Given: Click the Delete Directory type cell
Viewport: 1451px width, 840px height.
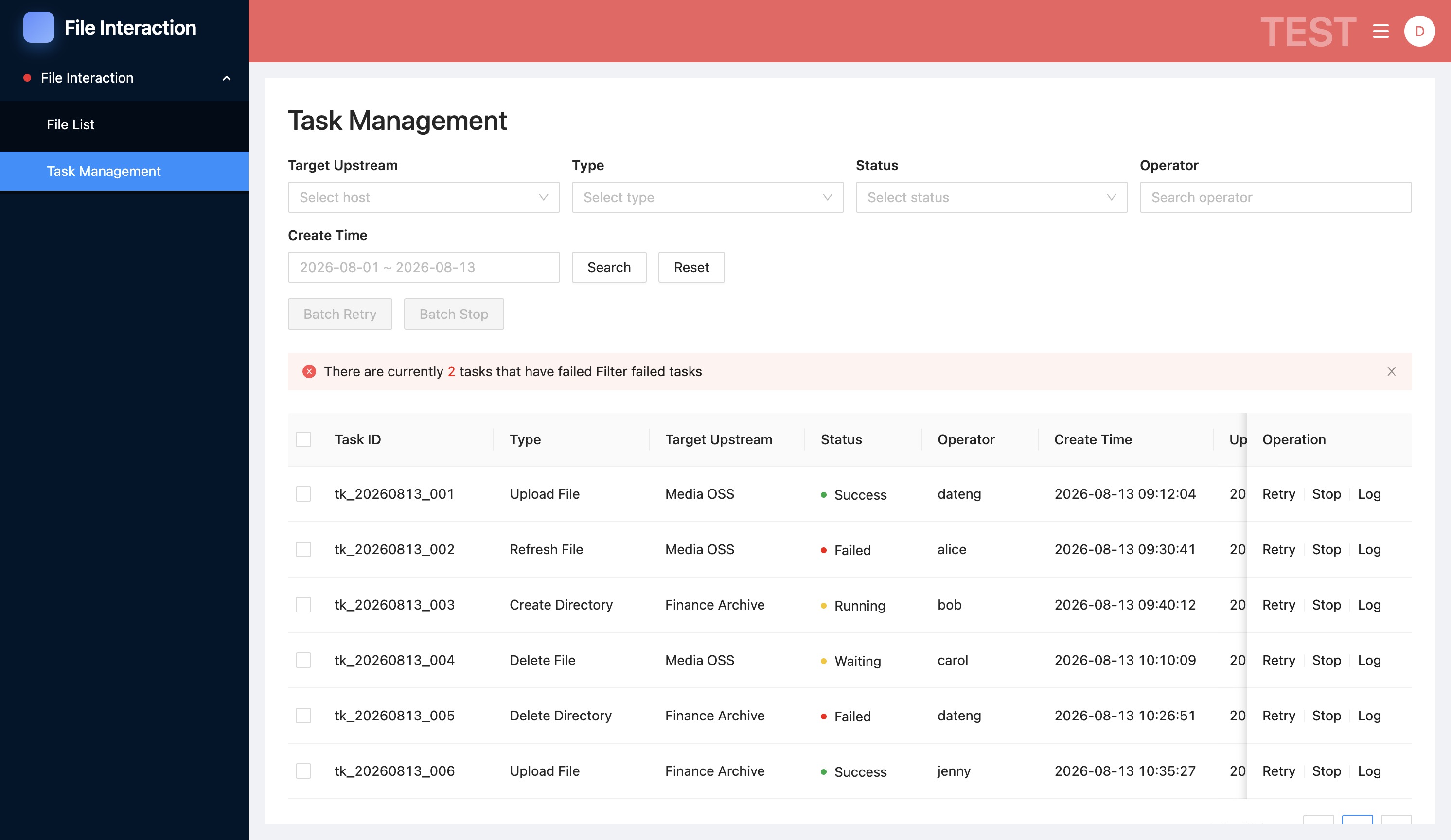Looking at the screenshot, I should (x=560, y=716).
